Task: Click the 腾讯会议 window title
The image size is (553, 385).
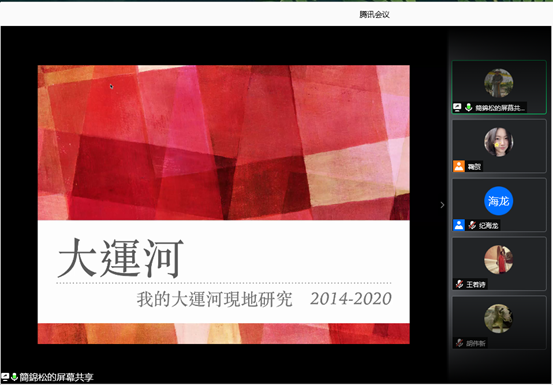Action: [x=374, y=14]
